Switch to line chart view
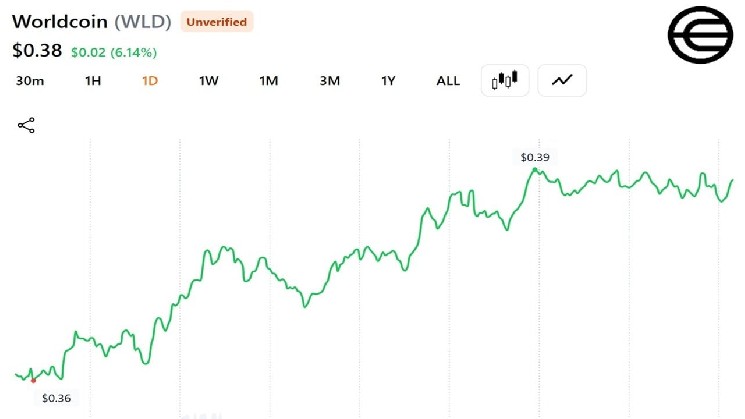The image size is (745, 419). click(562, 80)
